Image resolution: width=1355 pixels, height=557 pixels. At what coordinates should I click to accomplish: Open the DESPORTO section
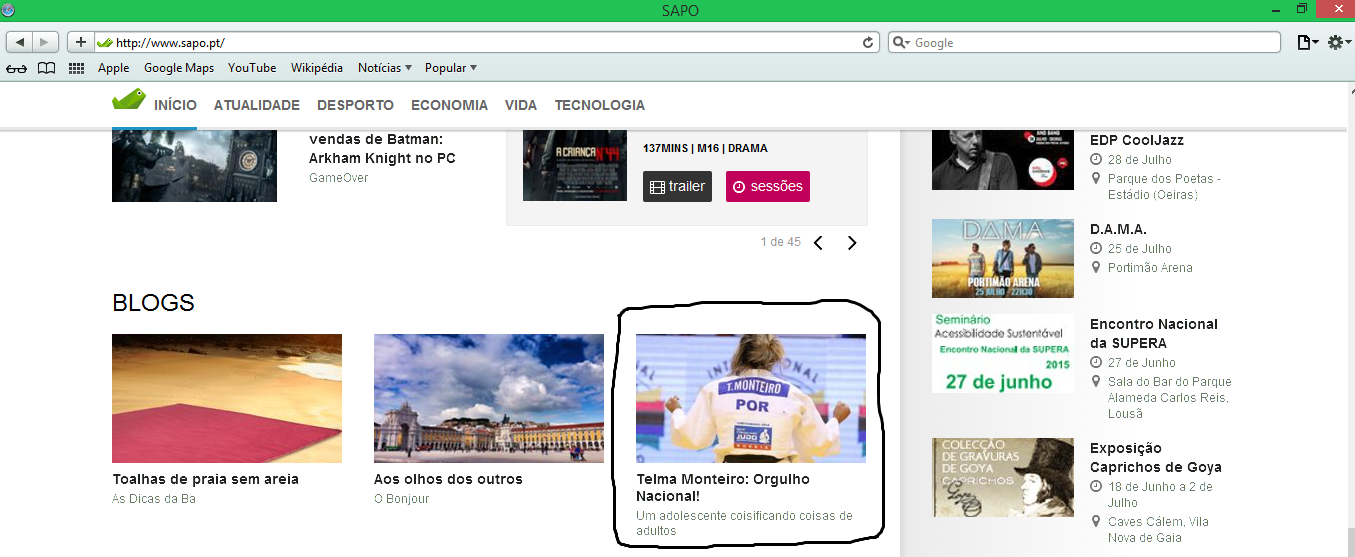coord(355,105)
